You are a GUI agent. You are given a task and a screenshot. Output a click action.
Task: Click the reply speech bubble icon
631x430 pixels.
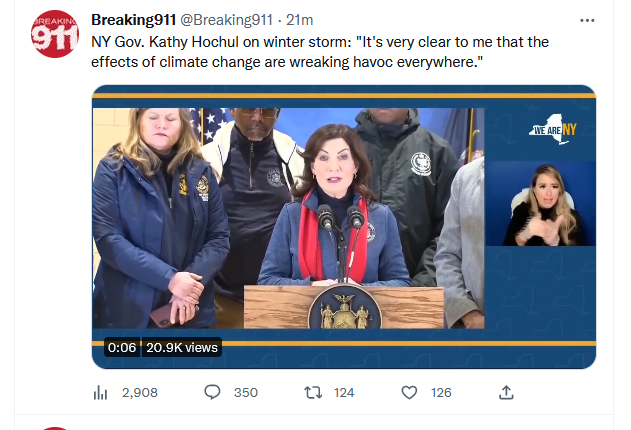coord(212,393)
